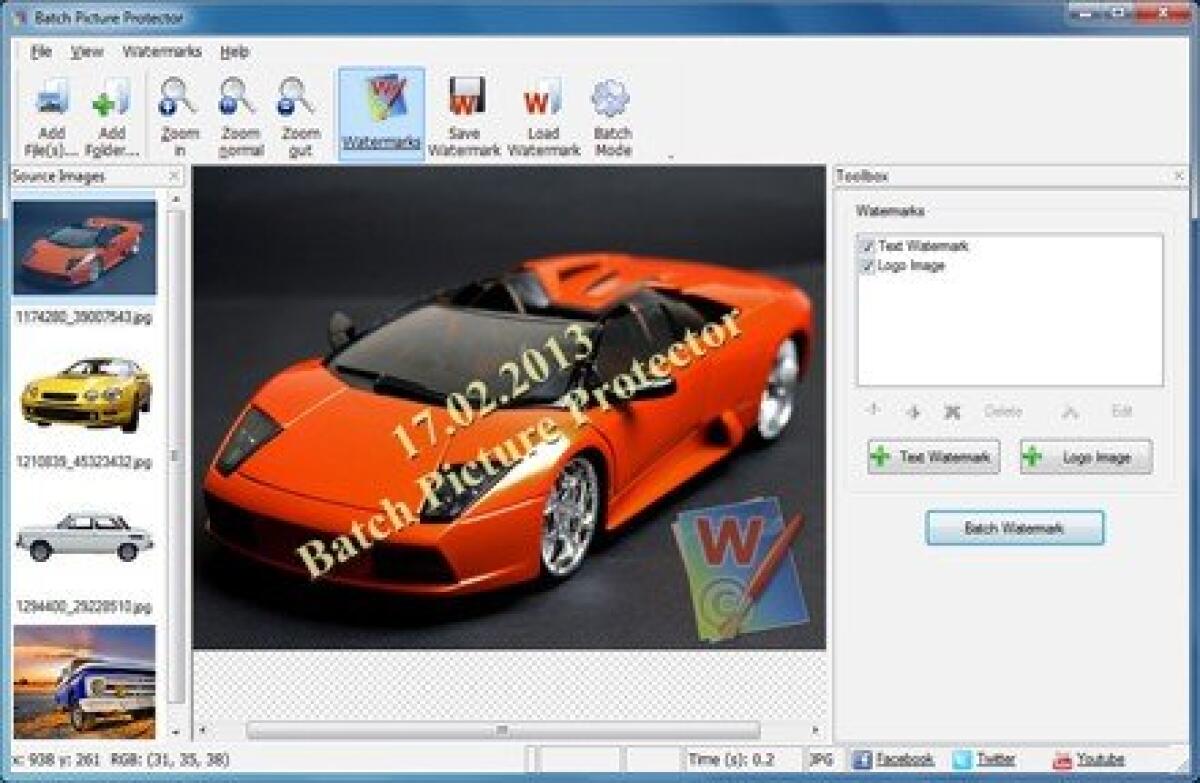This screenshot has width=1200, height=783.
Task: Click the Save Watermark toolbar icon
Action: pos(465,110)
